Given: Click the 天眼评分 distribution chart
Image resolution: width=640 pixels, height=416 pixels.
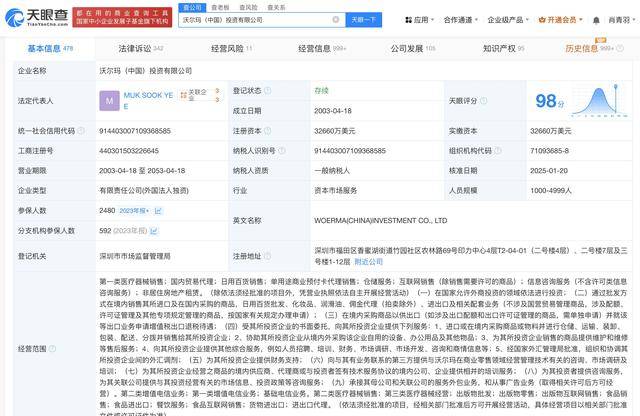Looking at the screenshot, I should (x=599, y=101).
